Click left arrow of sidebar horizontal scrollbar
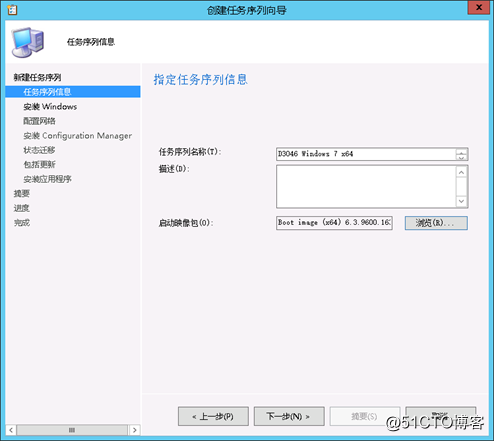 click(11, 430)
